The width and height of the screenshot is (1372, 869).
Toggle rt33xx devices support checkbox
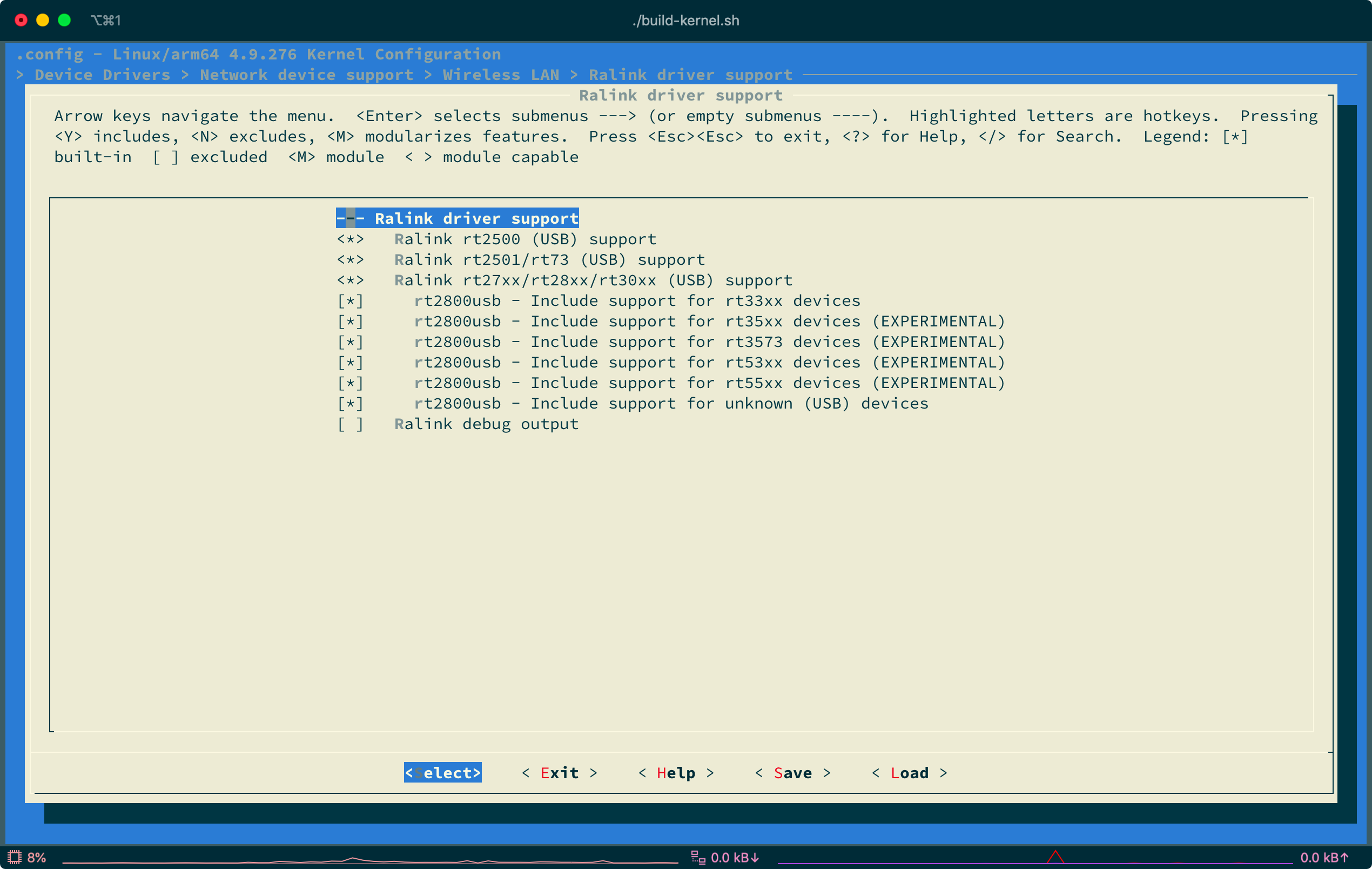pos(350,301)
